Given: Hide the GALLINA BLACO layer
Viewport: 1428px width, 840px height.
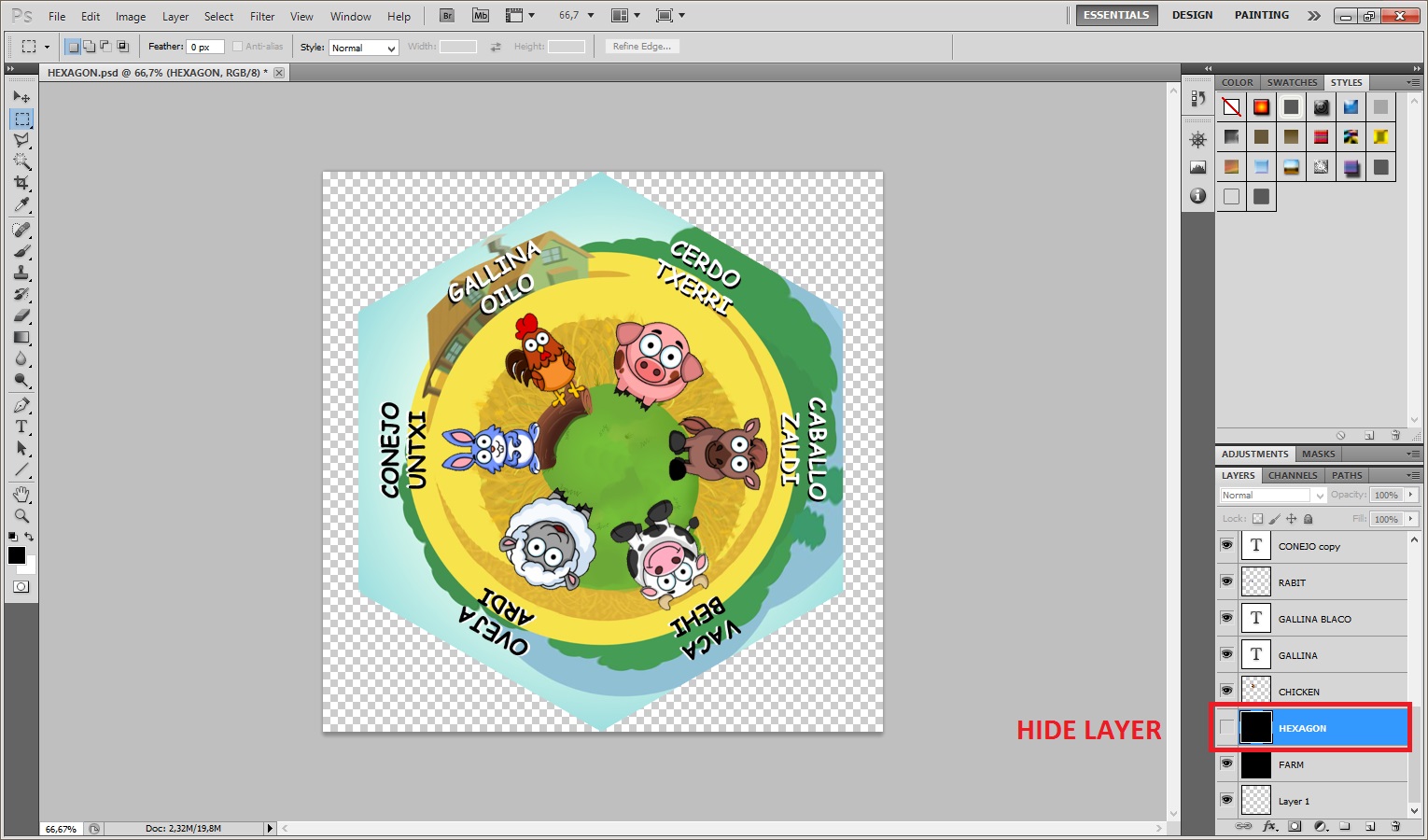Looking at the screenshot, I should point(1226,618).
